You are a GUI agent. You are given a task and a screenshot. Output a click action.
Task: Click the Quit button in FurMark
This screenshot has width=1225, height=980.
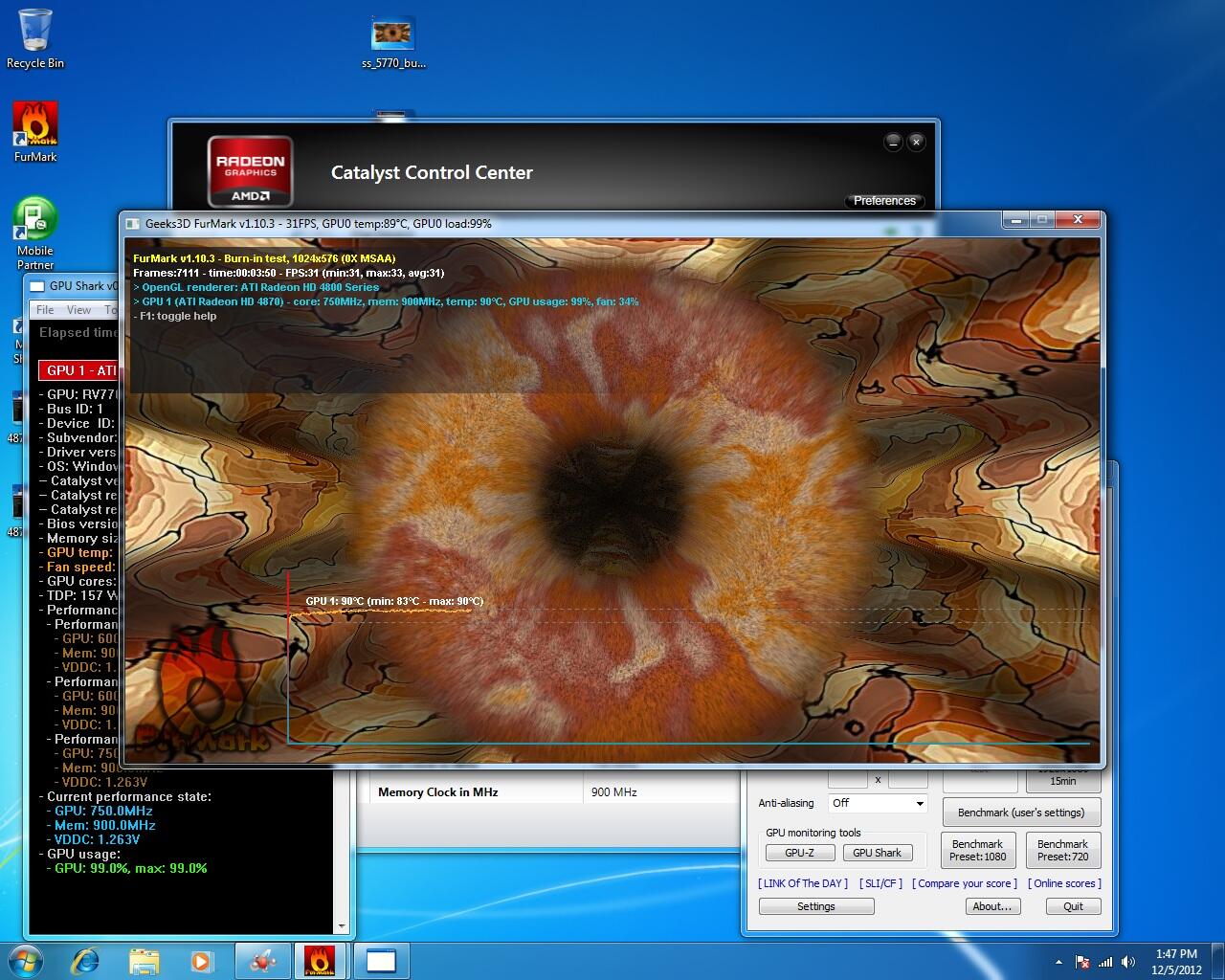[x=1073, y=906]
